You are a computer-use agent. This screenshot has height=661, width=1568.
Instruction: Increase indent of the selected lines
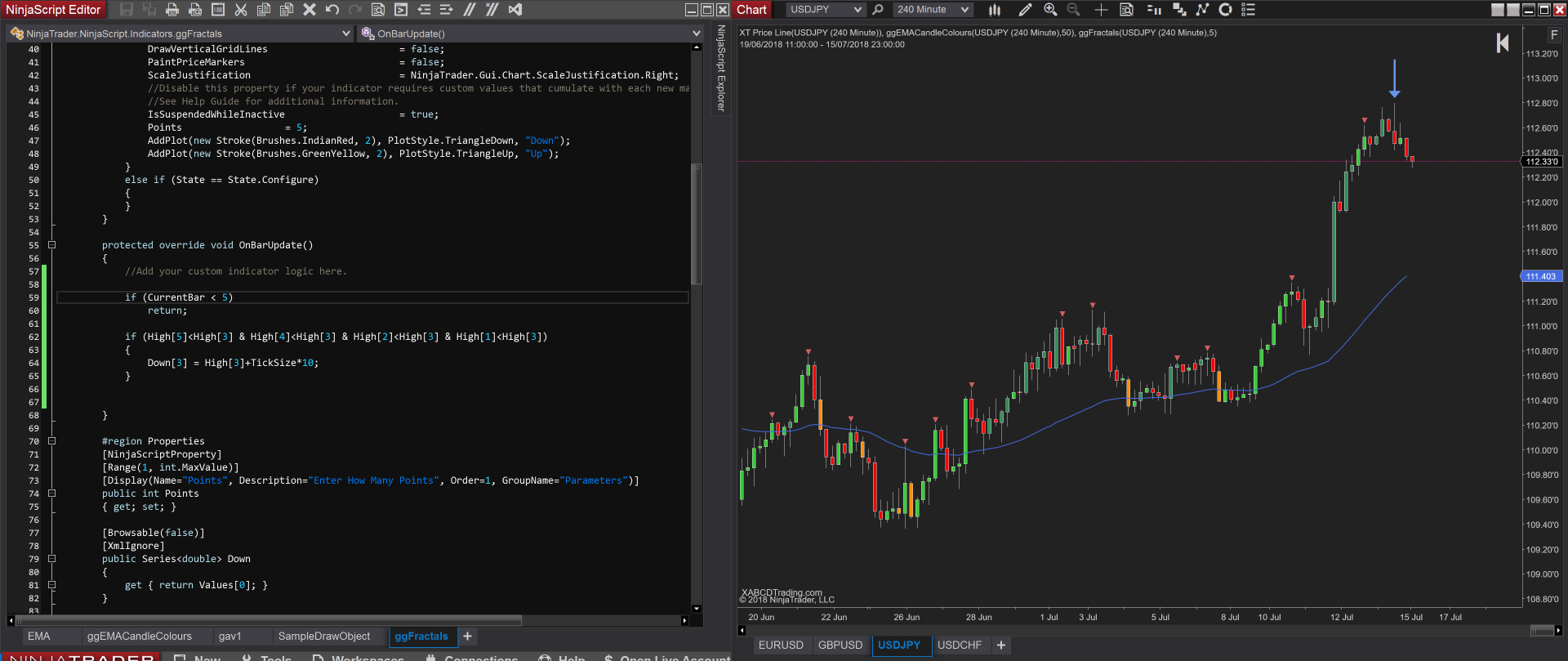pyautogui.click(x=447, y=10)
